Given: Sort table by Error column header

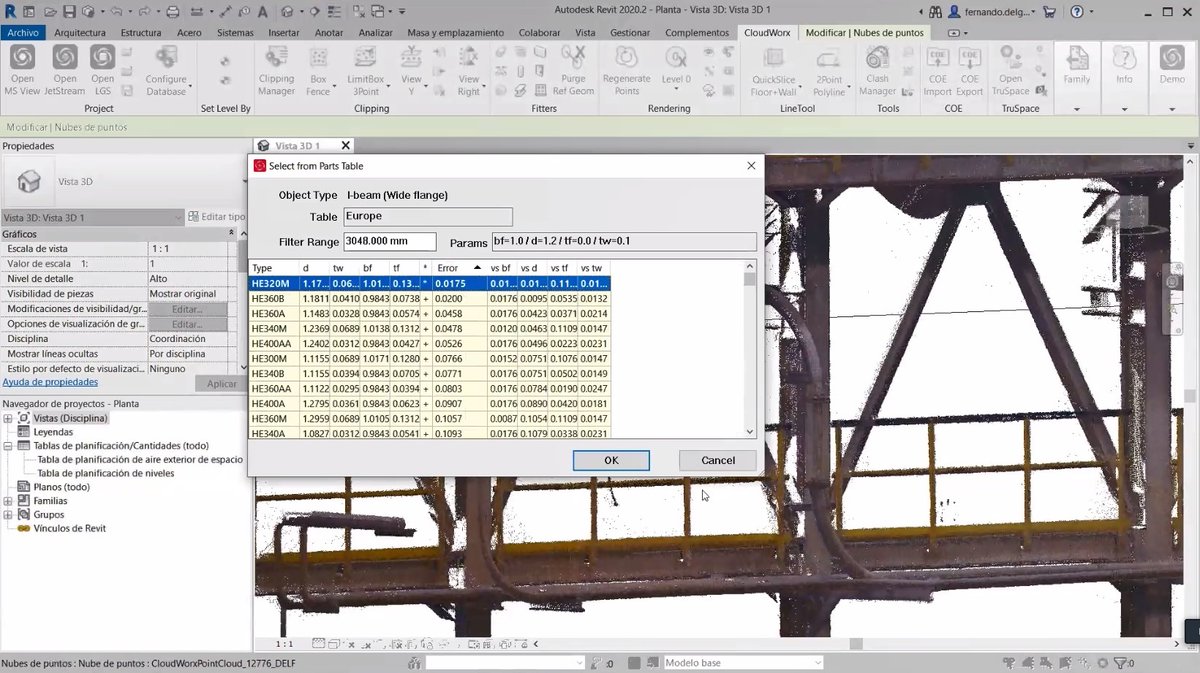Looking at the screenshot, I should click(459, 268).
